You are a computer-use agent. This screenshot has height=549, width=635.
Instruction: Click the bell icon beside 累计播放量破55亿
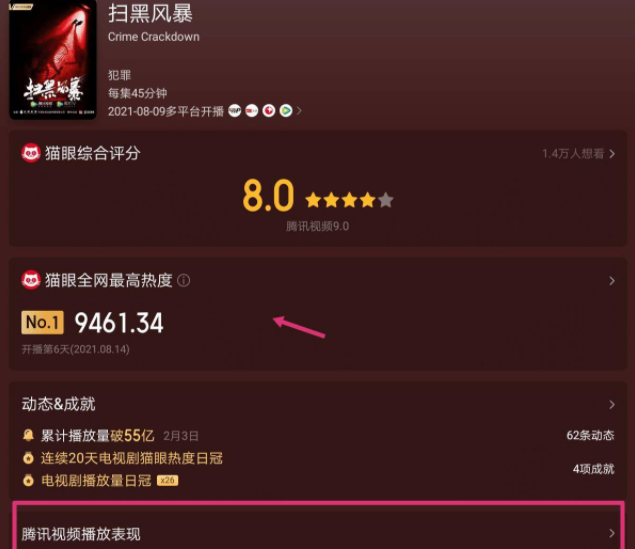[28, 435]
